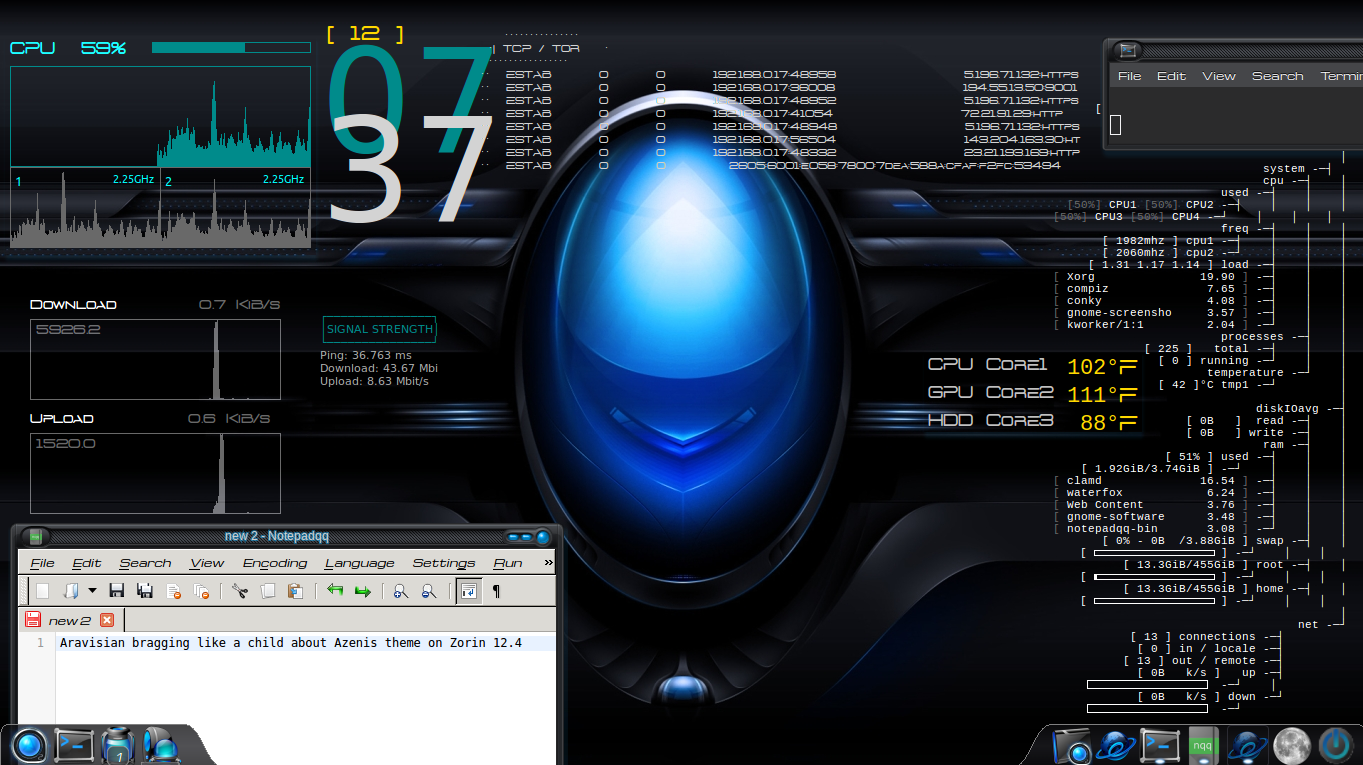This screenshot has width=1363, height=765.
Task: Click the Save icon in Notepadqq toolbar
Action: click(116, 591)
